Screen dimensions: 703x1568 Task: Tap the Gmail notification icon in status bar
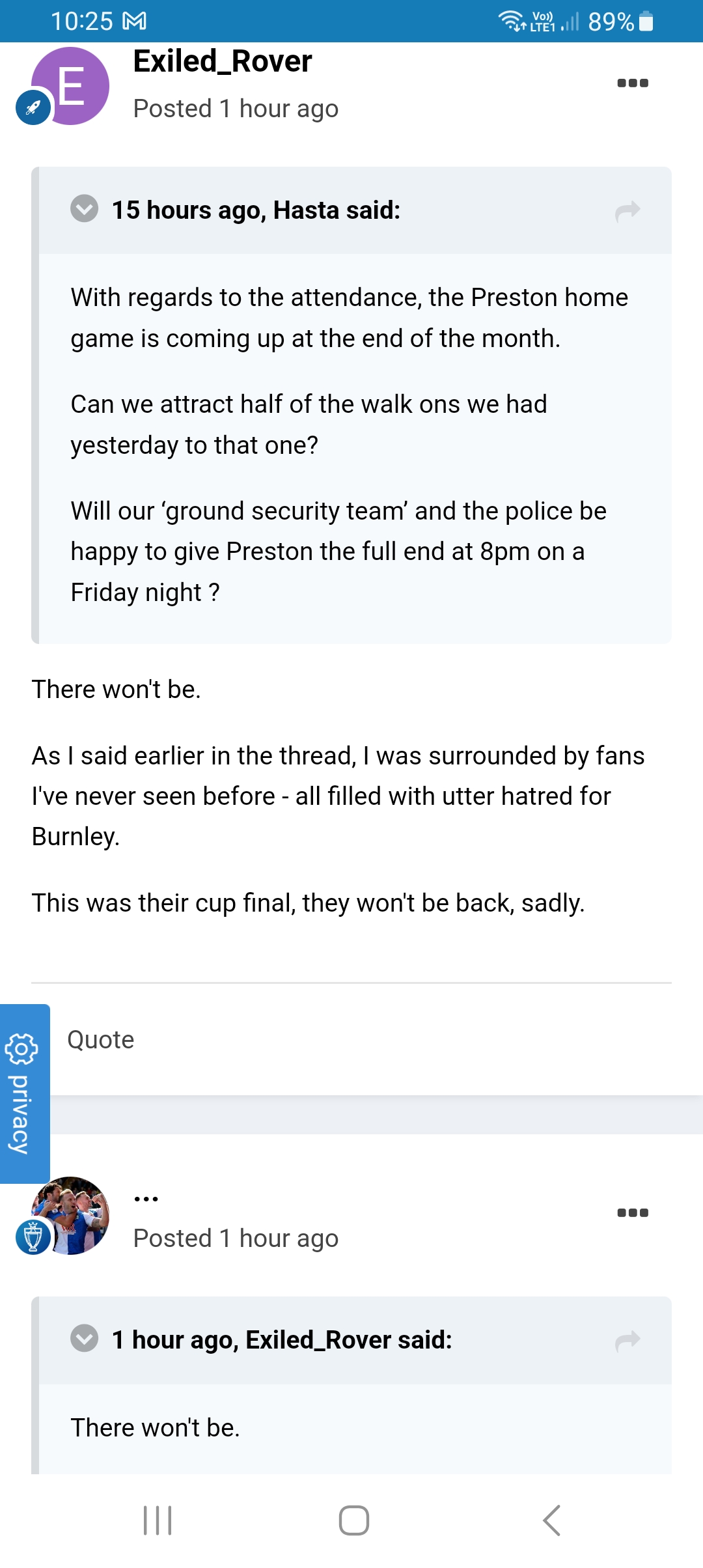pyautogui.click(x=135, y=21)
